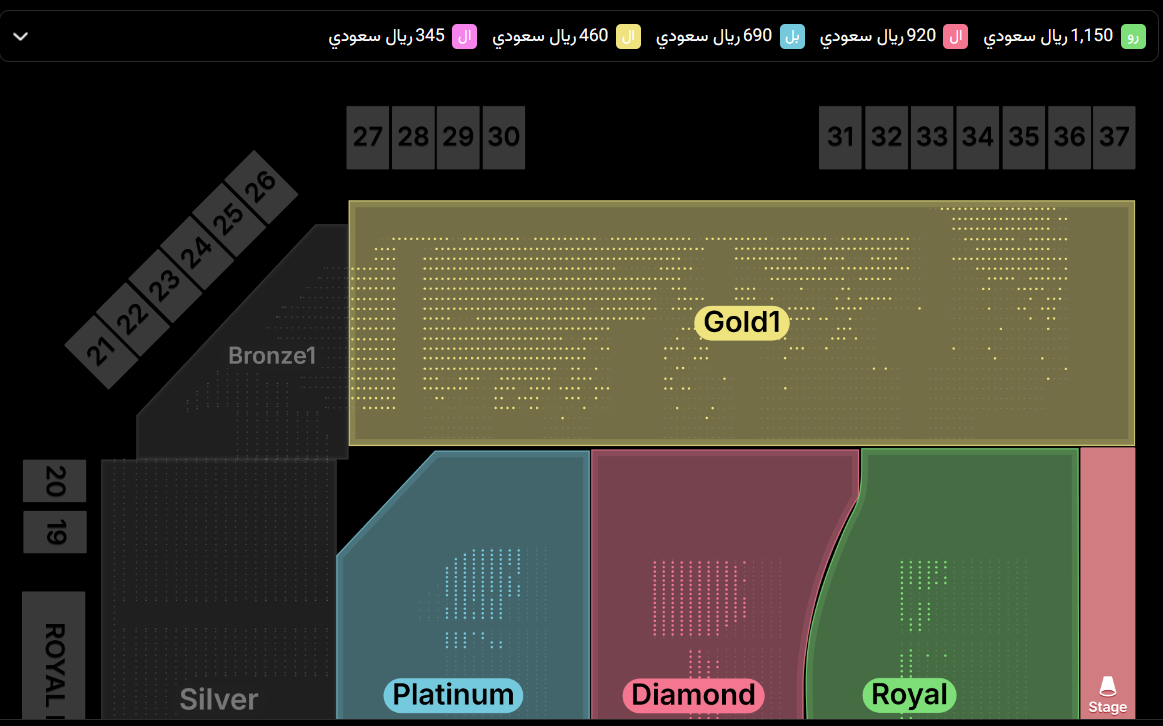Click box number 31
This screenshot has width=1163, height=726.
click(841, 137)
